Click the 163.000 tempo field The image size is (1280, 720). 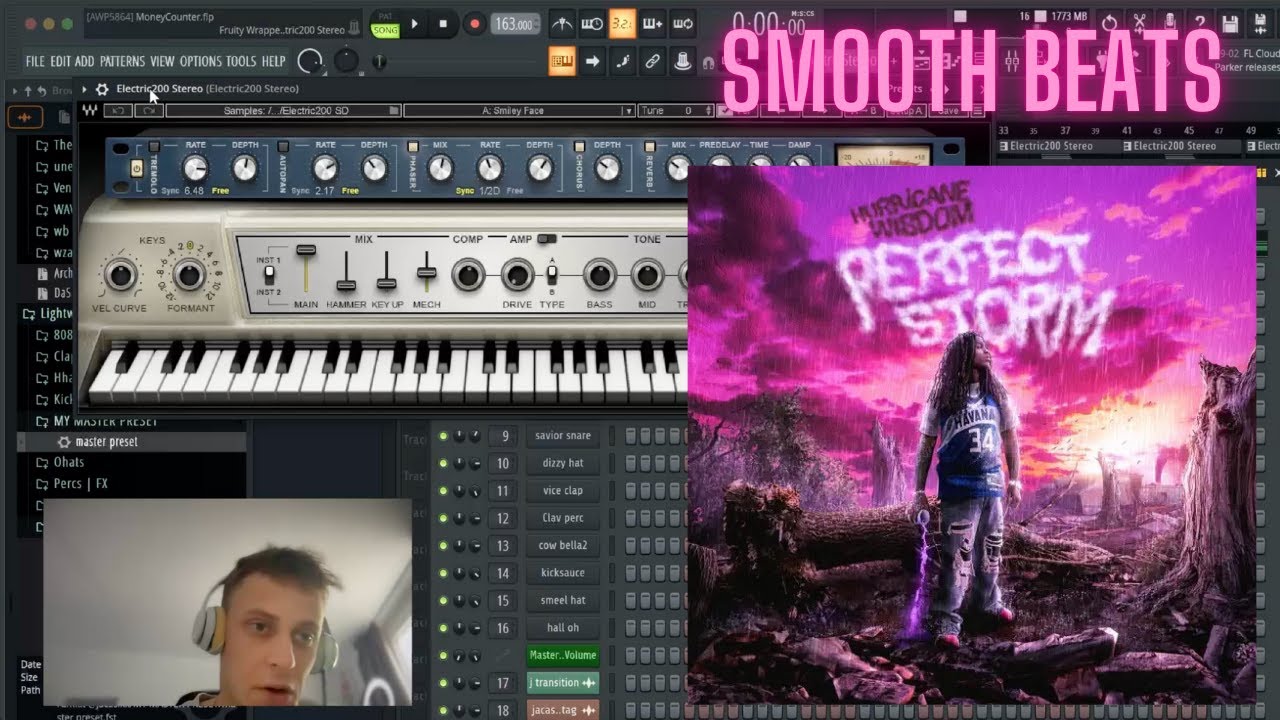[x=514, y=24]
